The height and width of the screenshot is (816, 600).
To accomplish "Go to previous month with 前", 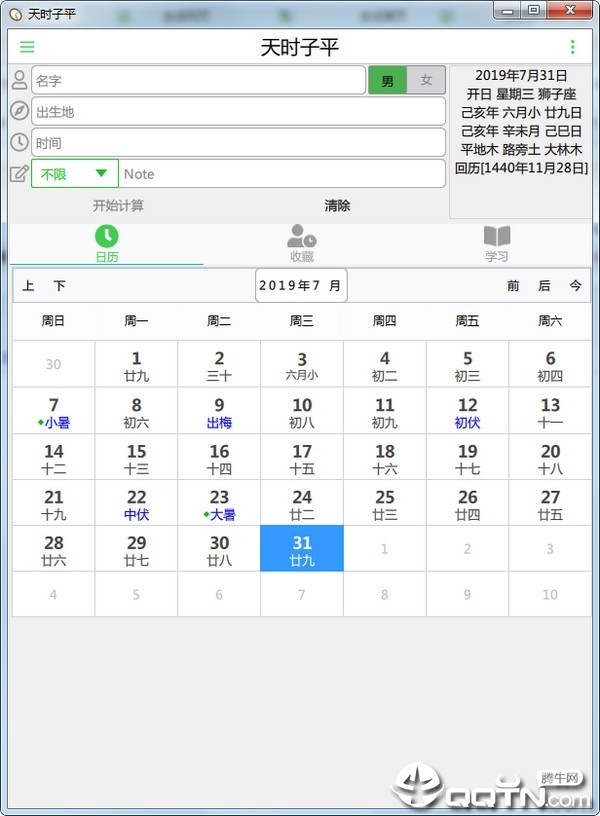I will 513,285.
